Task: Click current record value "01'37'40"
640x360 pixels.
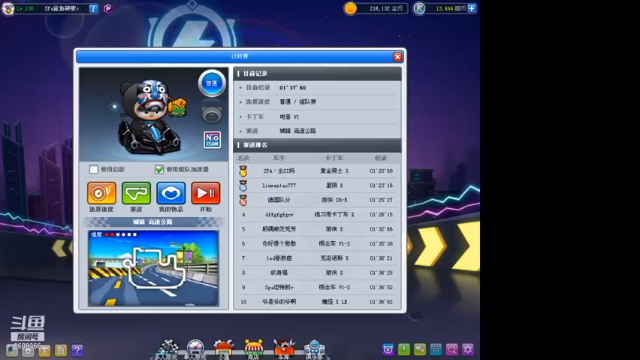Action: coord(293,88)
